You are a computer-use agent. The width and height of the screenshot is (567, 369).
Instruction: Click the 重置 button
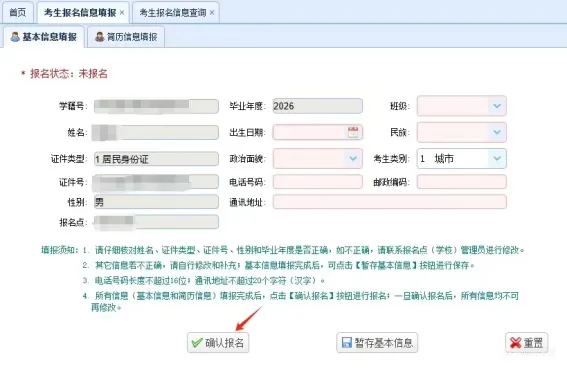tap(526, 343)
